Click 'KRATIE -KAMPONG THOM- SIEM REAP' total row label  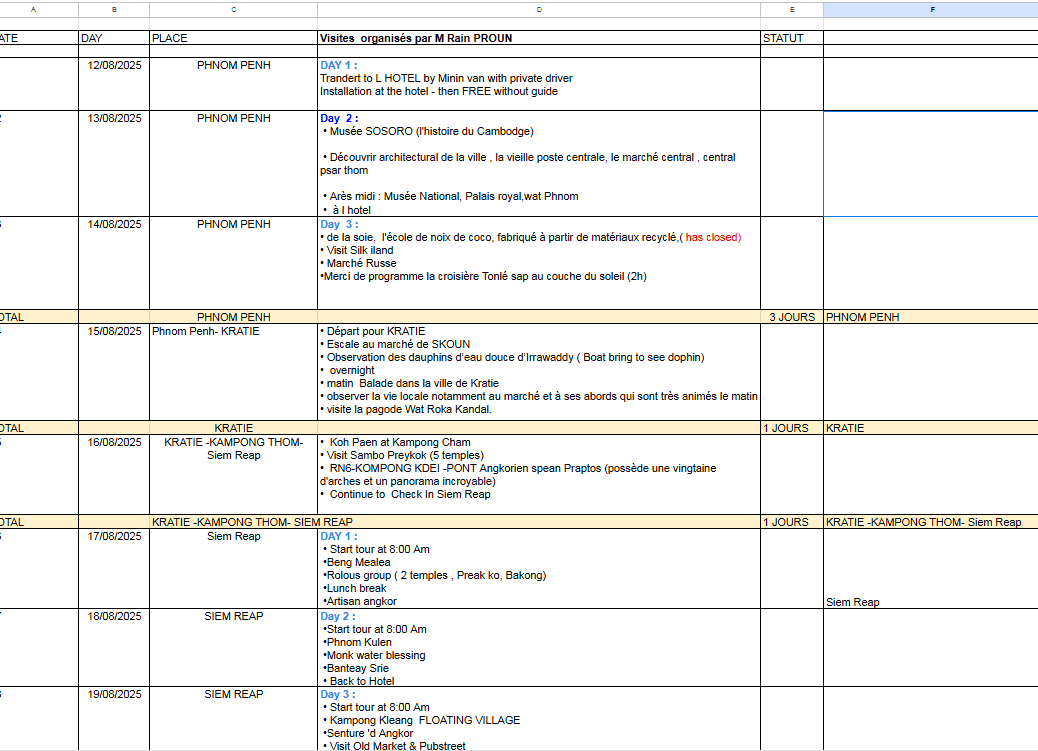point(252,522)
